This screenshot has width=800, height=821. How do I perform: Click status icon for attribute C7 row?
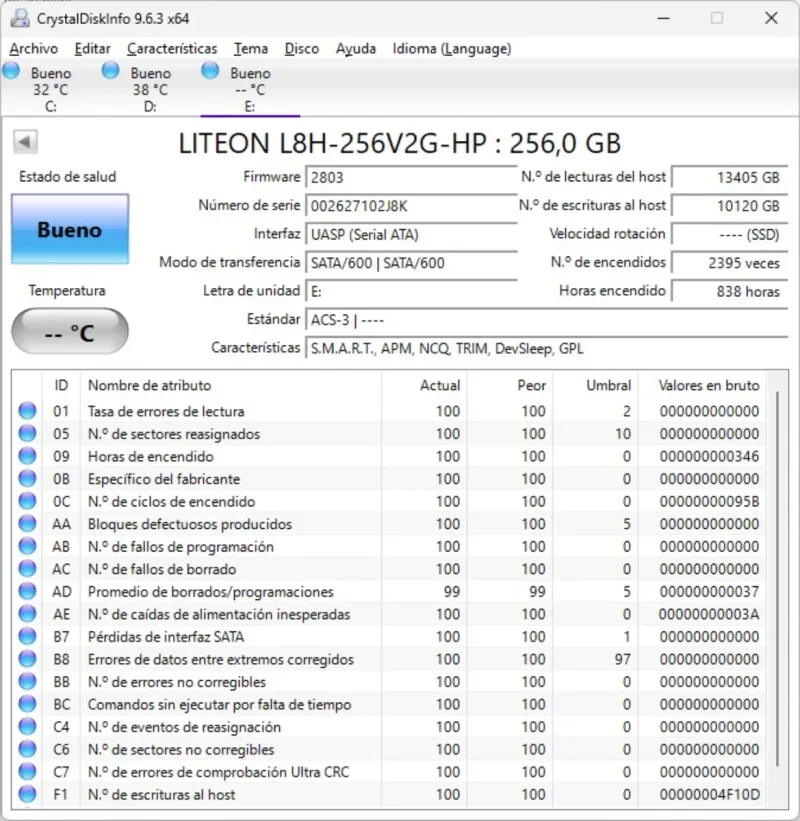27,771
